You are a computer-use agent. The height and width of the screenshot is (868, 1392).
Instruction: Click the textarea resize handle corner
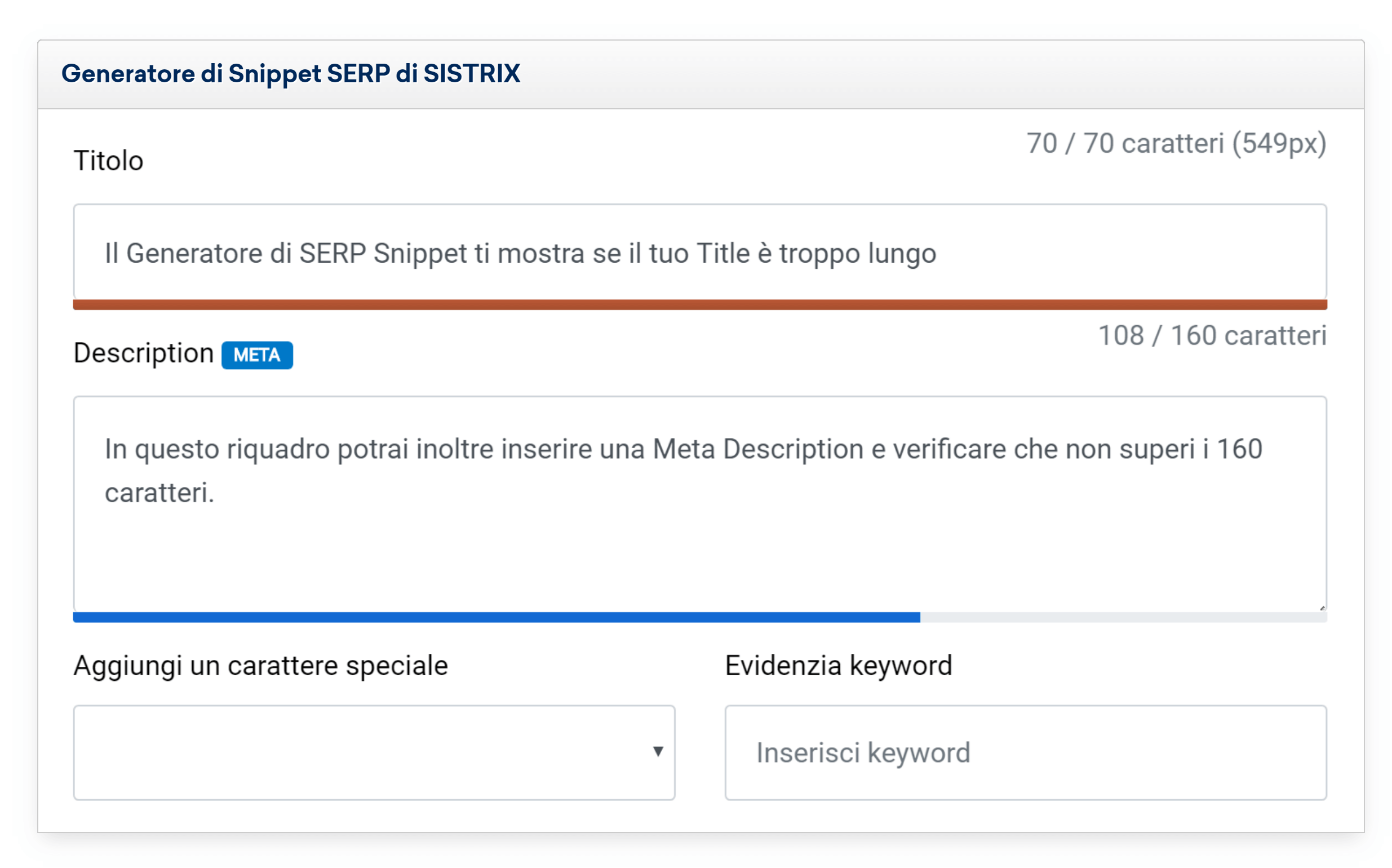point(1322,608)
